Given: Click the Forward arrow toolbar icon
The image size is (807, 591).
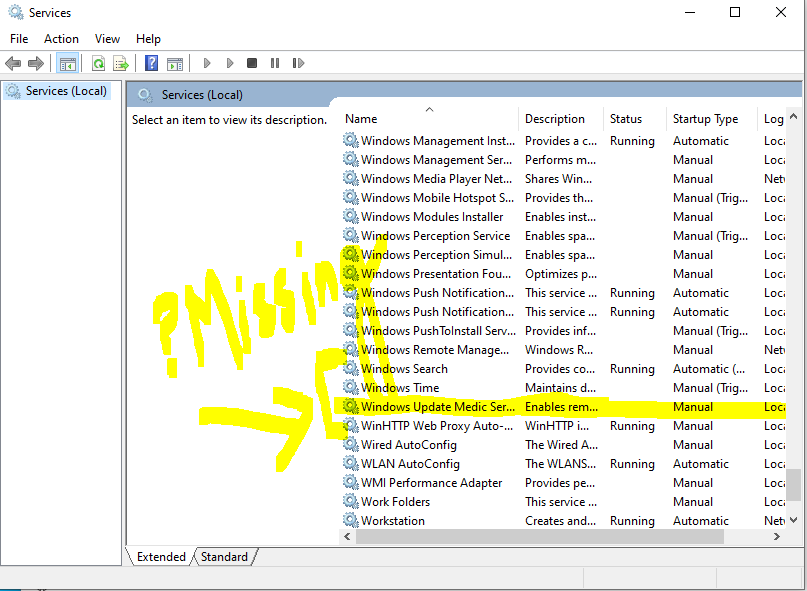Looking at the screenshot, I should (x=36, y=63).
